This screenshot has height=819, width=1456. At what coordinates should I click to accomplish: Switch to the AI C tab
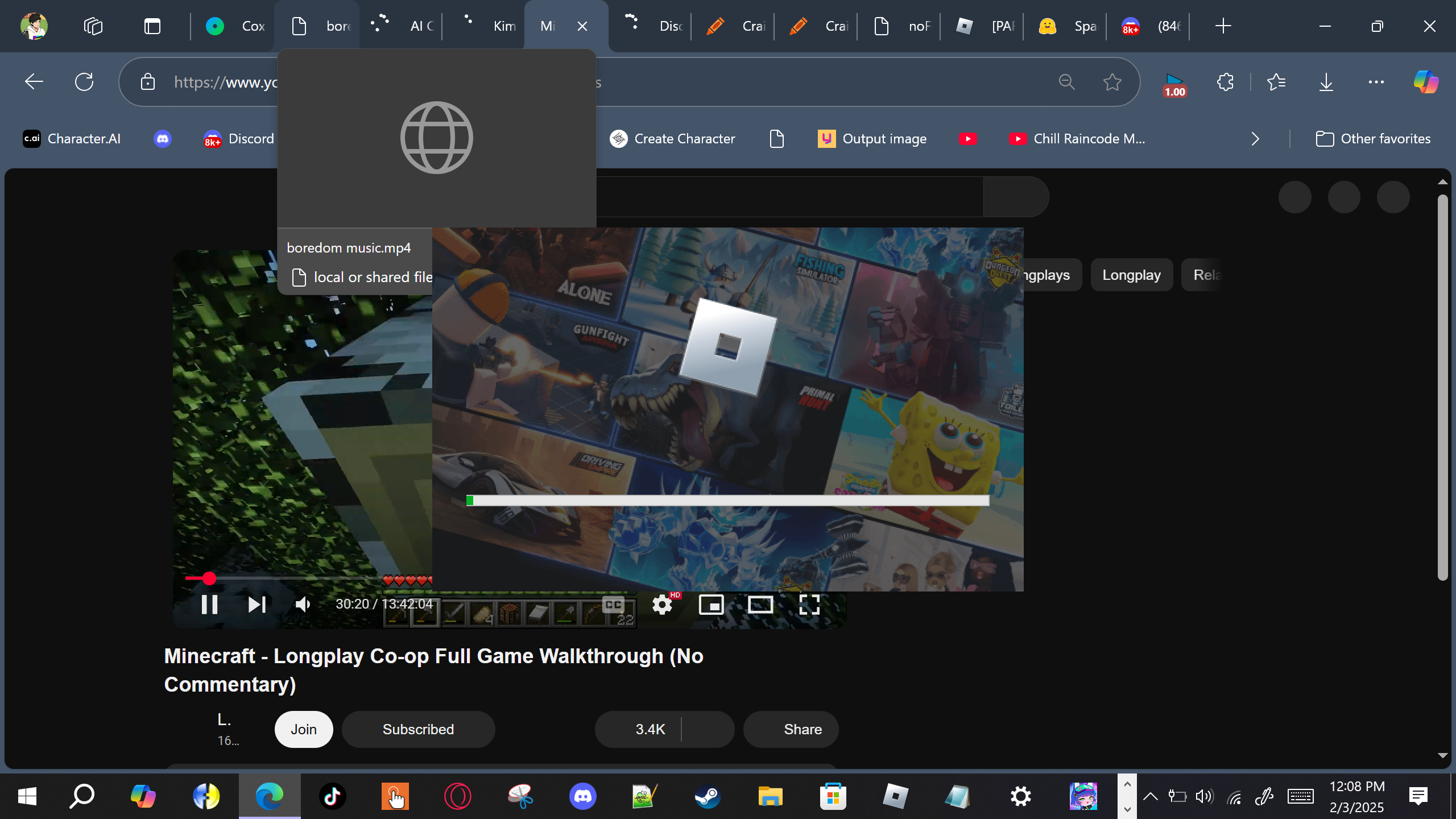point(400,26)
